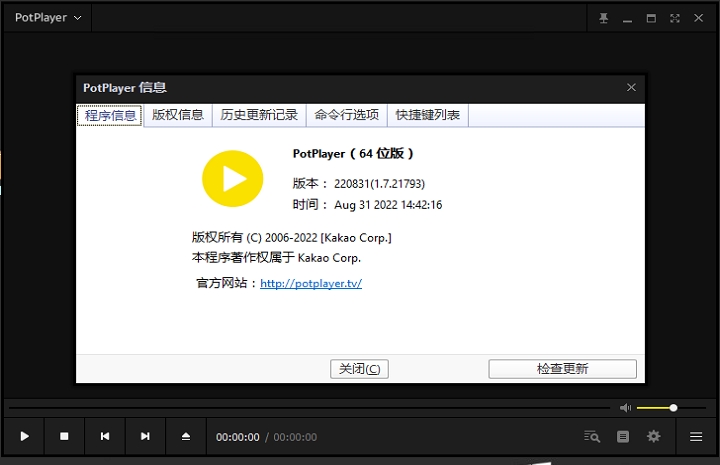Open the PotPlayer main menu dropdown
This screenshot has height=465, width=720.
click(x=48, y=18)
